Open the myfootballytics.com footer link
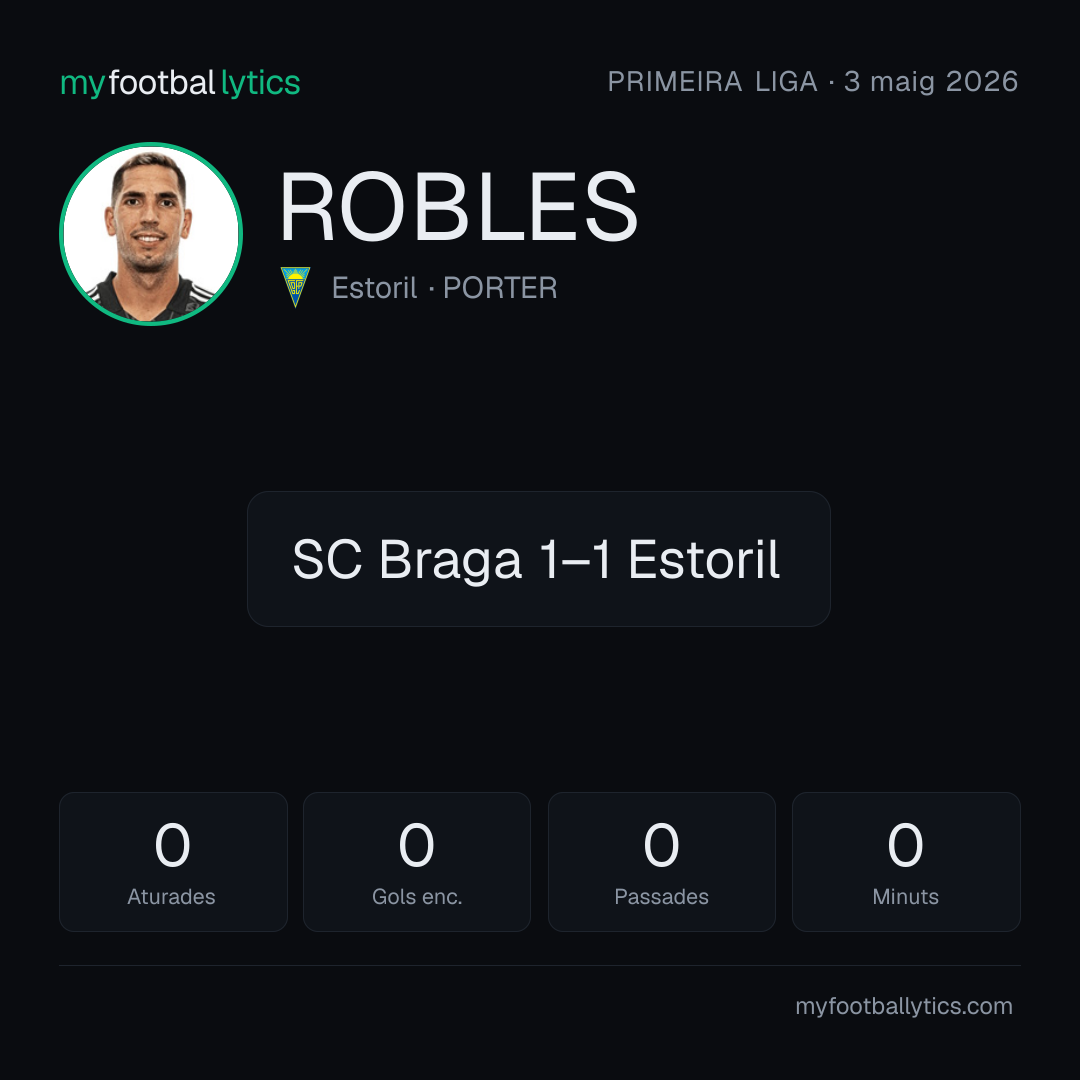This screenshot has width=1080, height=1080. (x=904, y=1006)
